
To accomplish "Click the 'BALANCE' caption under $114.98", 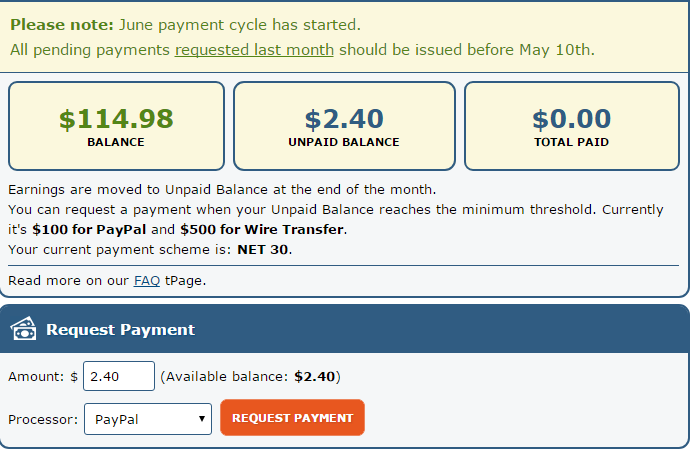I will coord(116,142).
